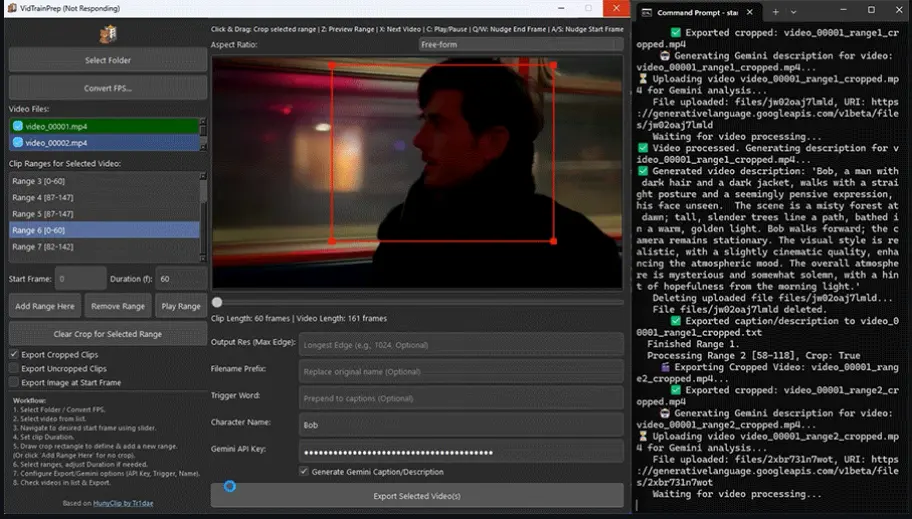Screen dimensions: 912x519
Task: Toggle Generate Gemini Caption/Description checkbox
Action: (304, 472)
